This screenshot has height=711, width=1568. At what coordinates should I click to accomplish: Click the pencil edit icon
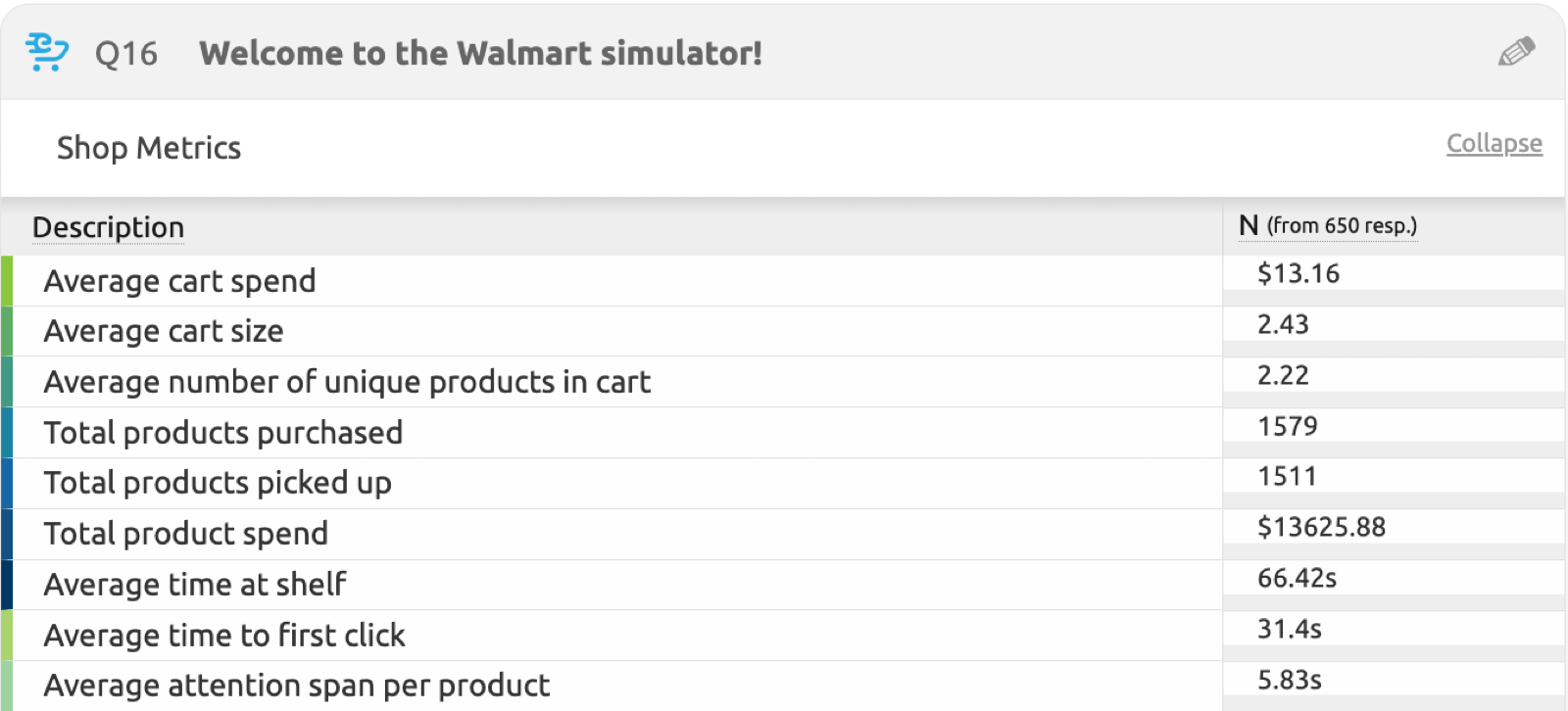[1516, 52]
